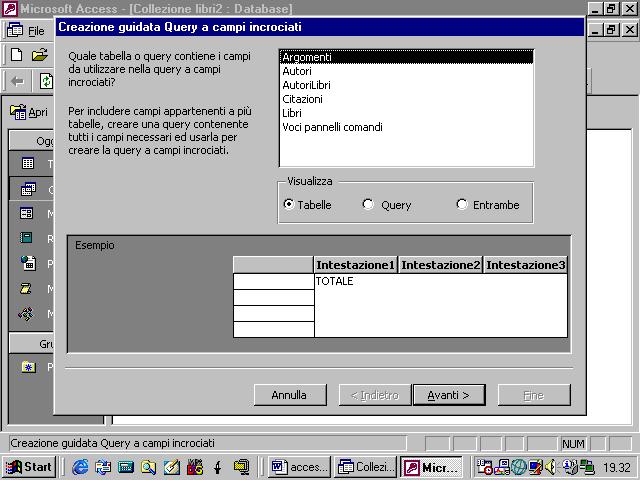Viewport: 640px width, 480px height.
Task: Click the network computers tray icon
Action: click(588, 467)
